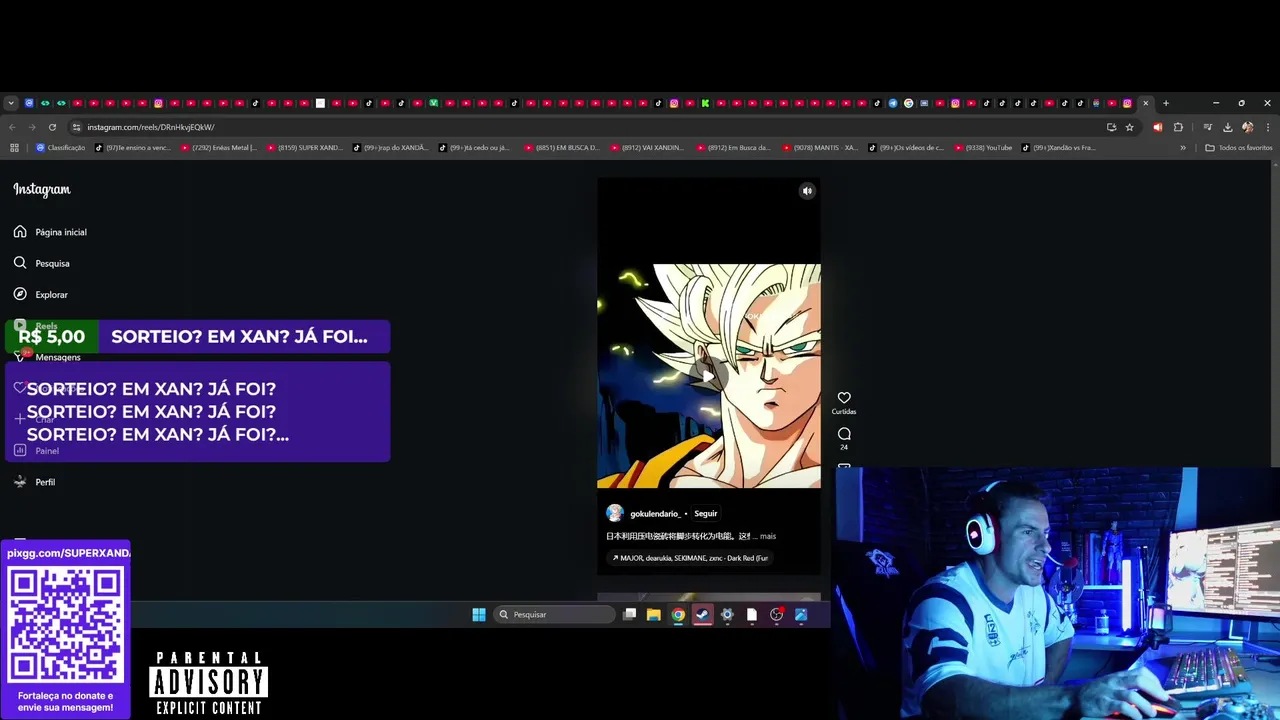Open the 'MANTIS - XA...' bookmark

pos(819,148)
